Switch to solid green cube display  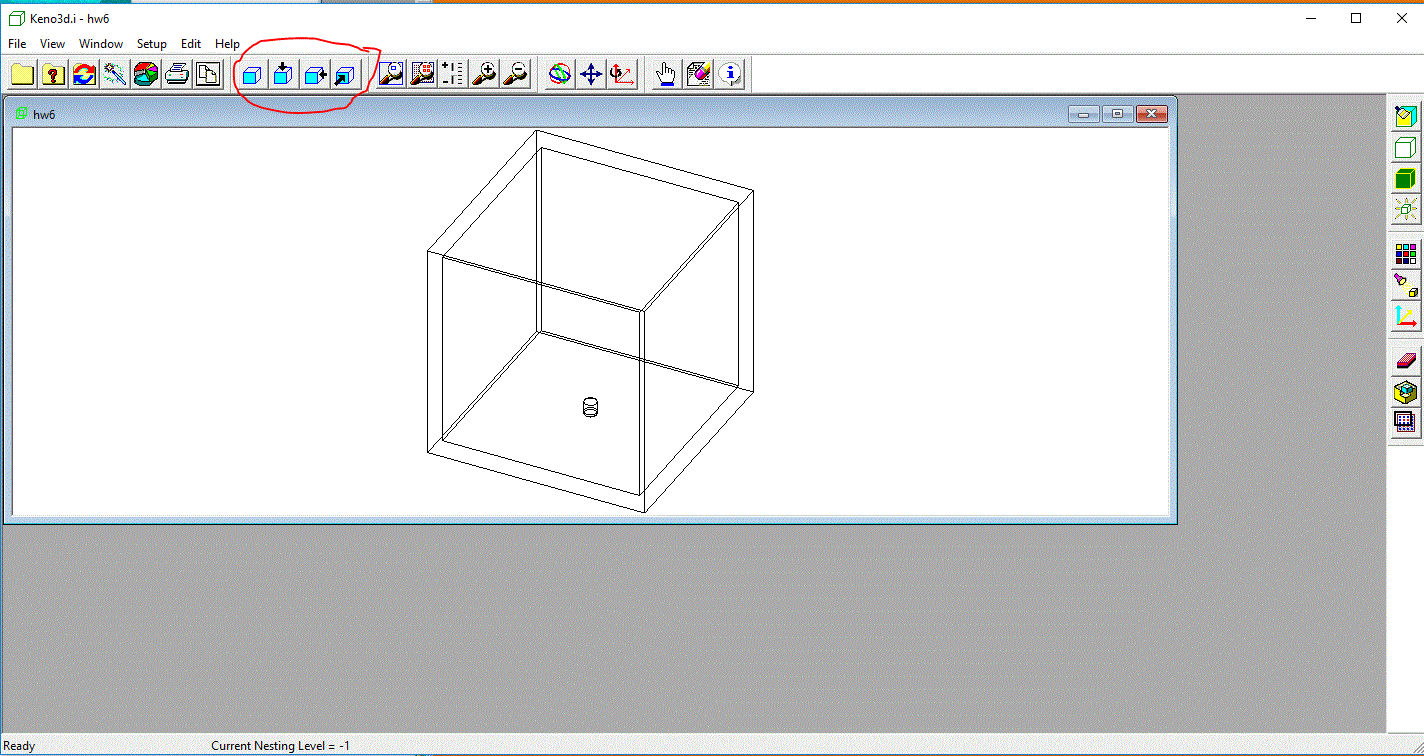(1406, 179)
